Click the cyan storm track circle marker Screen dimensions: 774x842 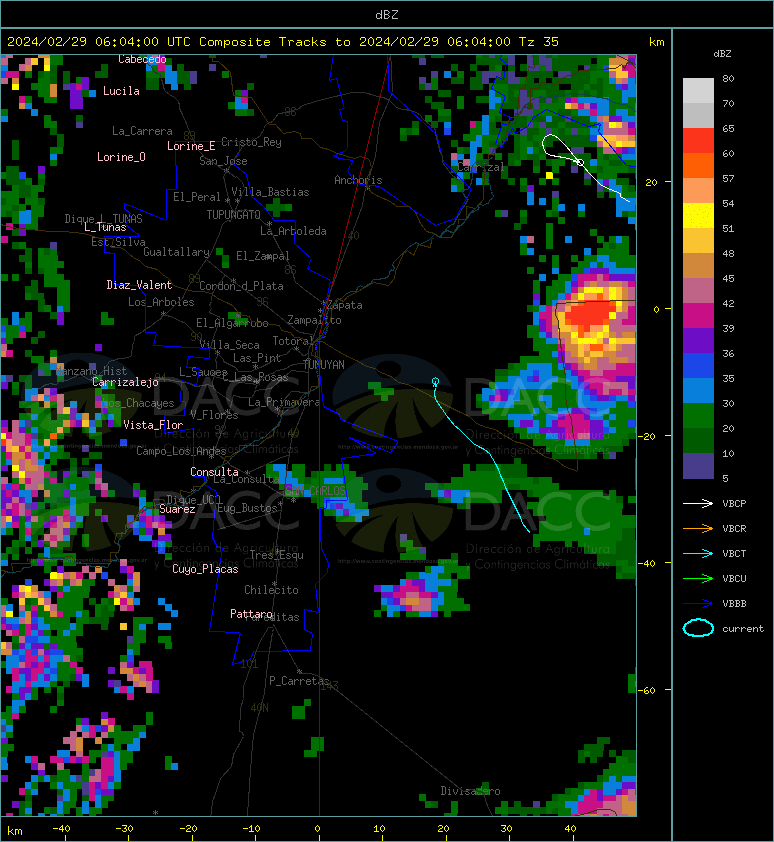tap(435, 382)
